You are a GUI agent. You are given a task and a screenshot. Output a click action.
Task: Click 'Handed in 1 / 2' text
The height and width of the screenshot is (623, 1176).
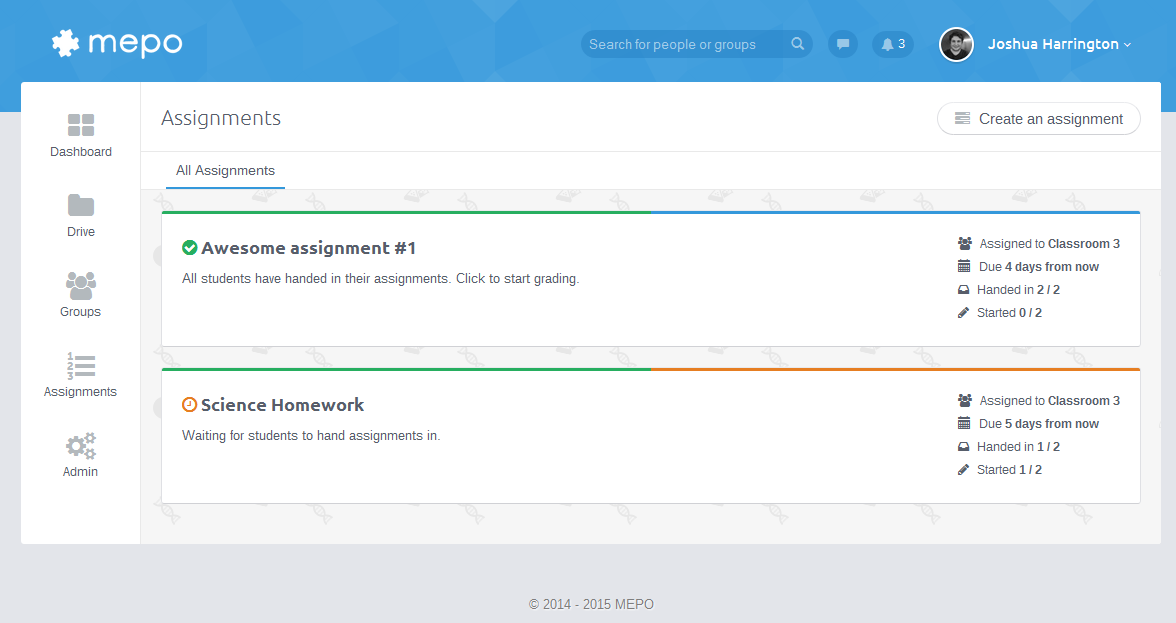coord(1018,447)
